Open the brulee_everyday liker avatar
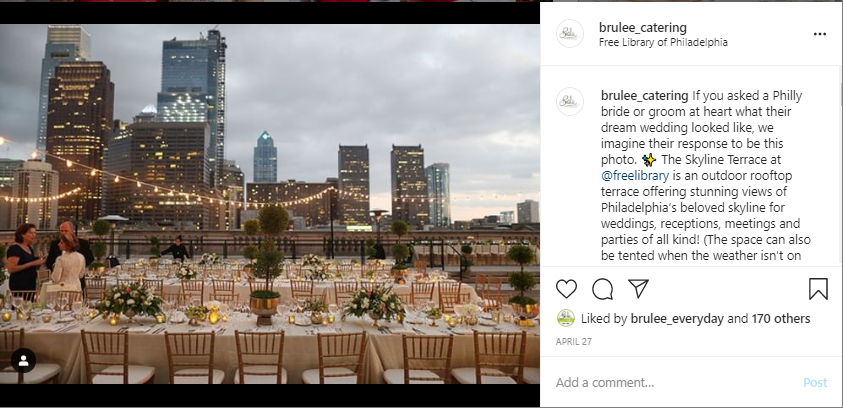This screenshot has width=843, height=408. click(566, 318)
